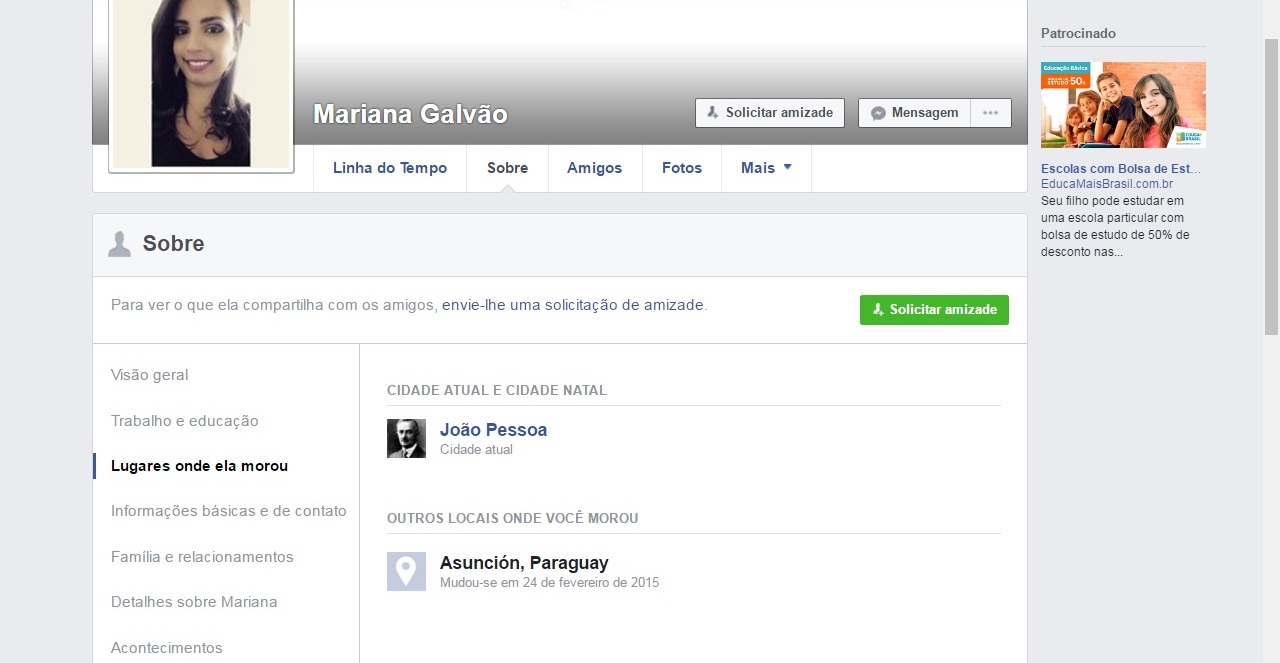Select the Sobre tab
This screenshot has width=1280, height=663.
click(507, 168)
